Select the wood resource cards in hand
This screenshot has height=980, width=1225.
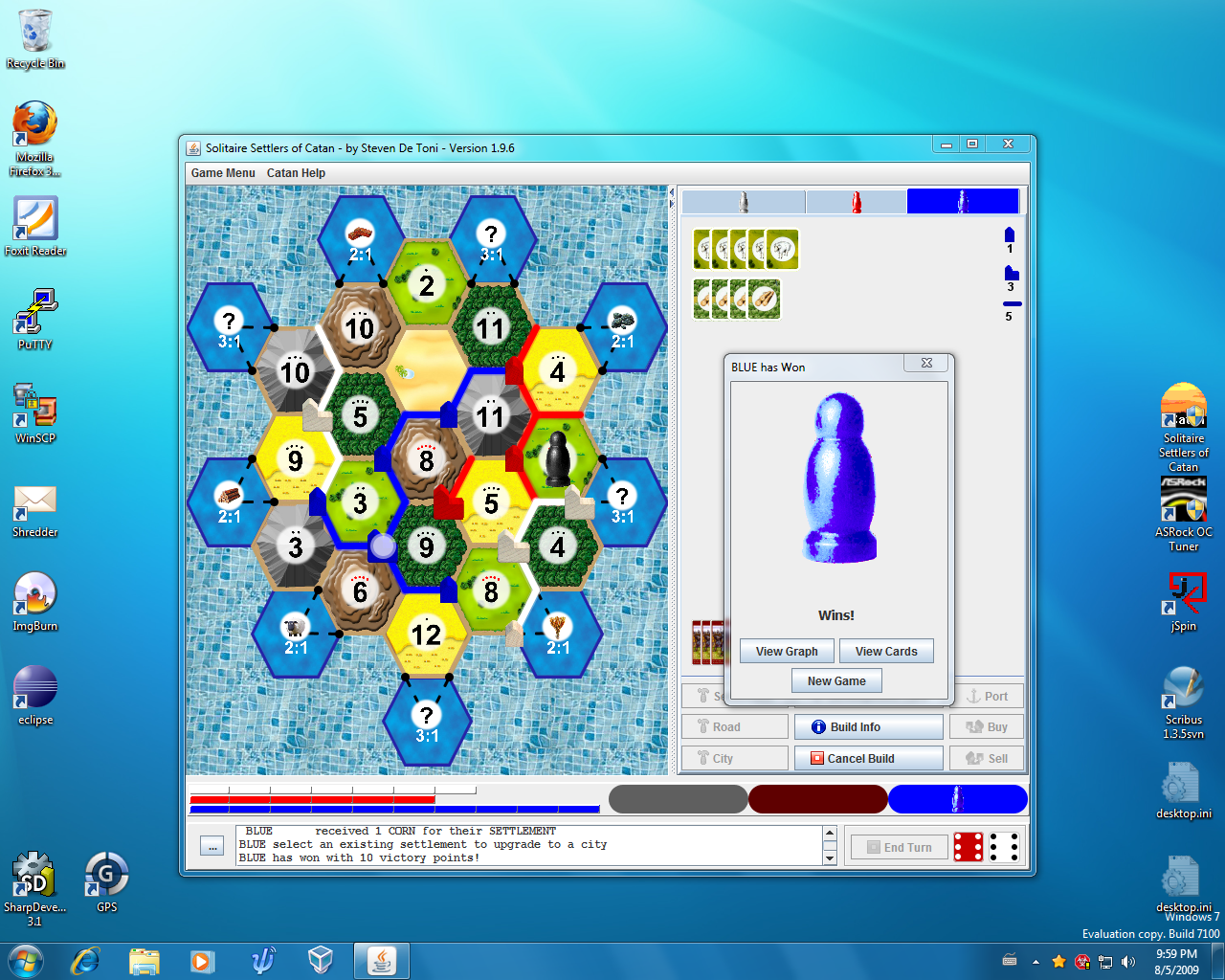click(x=737, y=300)
